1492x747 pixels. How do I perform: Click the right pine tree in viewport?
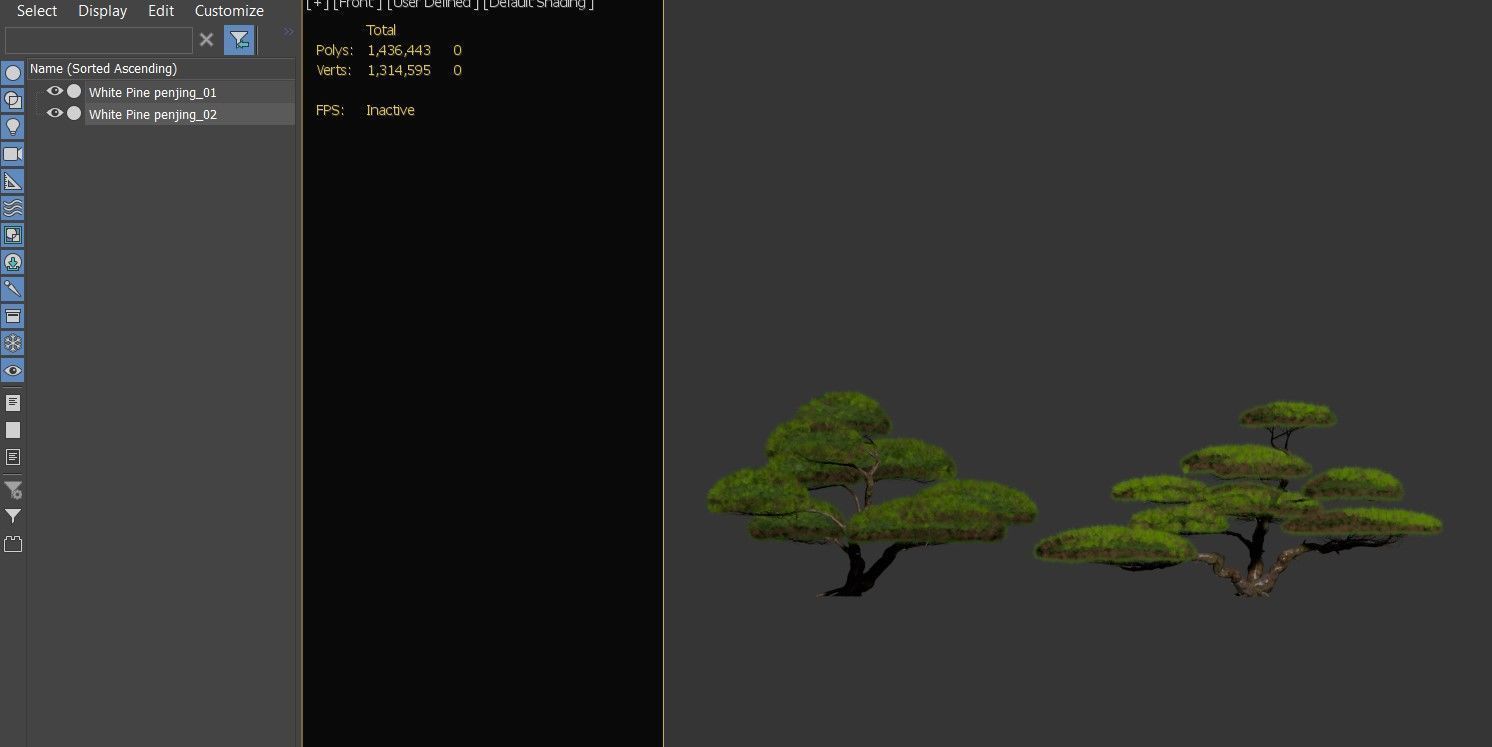[1238, 498]
